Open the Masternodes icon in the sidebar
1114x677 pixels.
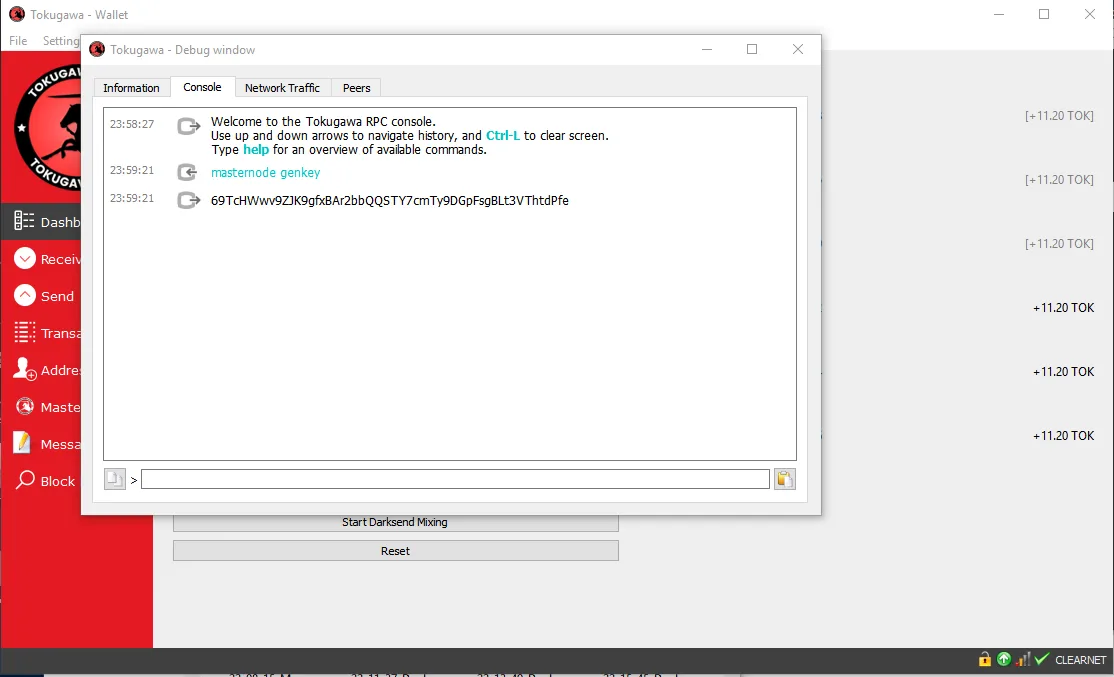pyautogui.click(x=25, y=406)
